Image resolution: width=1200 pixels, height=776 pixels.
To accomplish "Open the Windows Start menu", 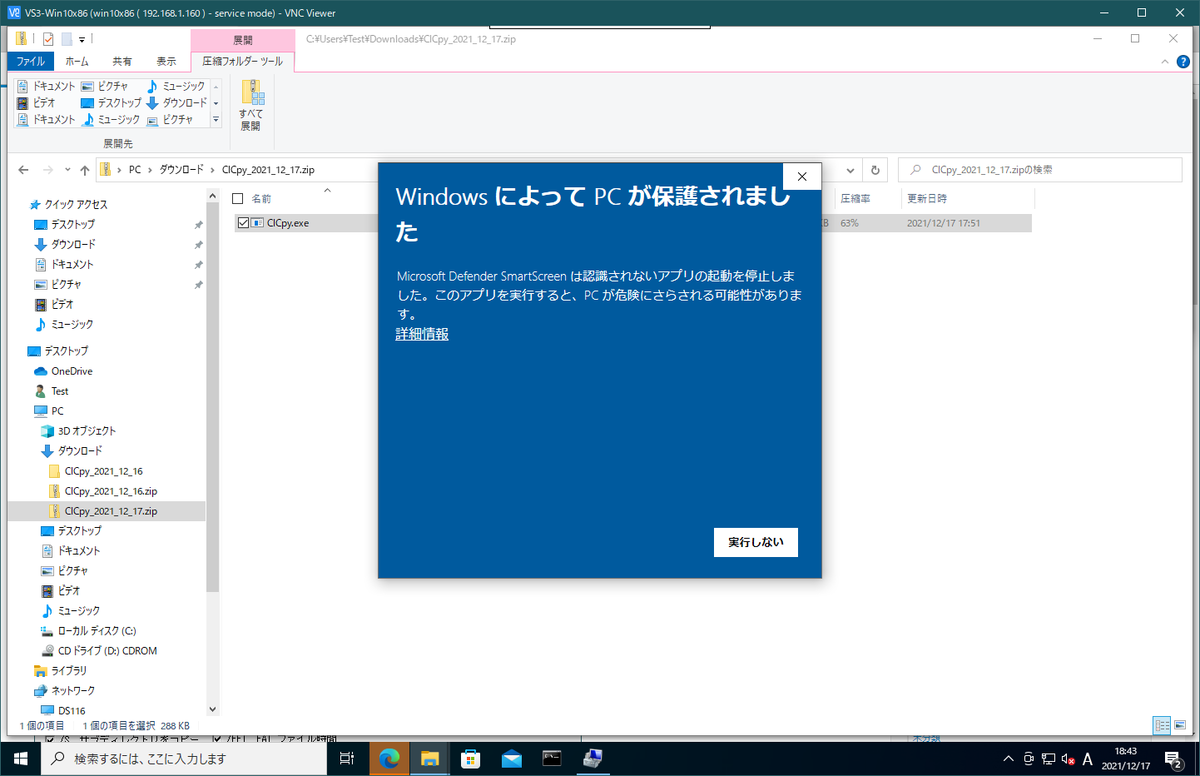I will 20,758.
